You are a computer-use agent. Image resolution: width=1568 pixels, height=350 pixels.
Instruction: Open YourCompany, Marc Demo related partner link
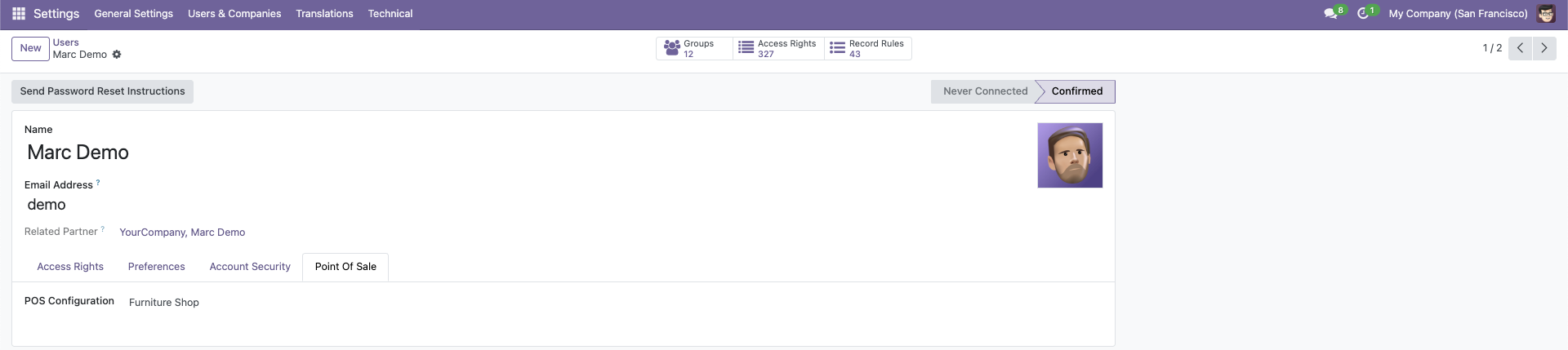182,233
